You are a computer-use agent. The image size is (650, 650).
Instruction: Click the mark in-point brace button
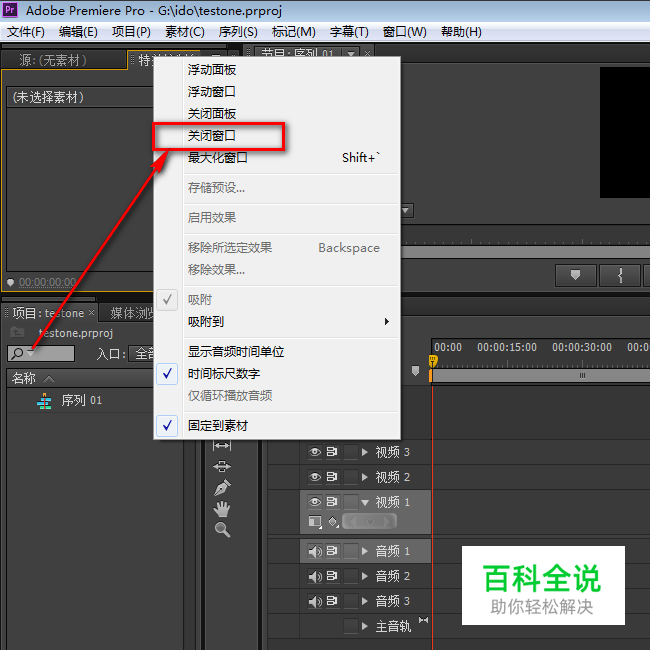(620, 275)
